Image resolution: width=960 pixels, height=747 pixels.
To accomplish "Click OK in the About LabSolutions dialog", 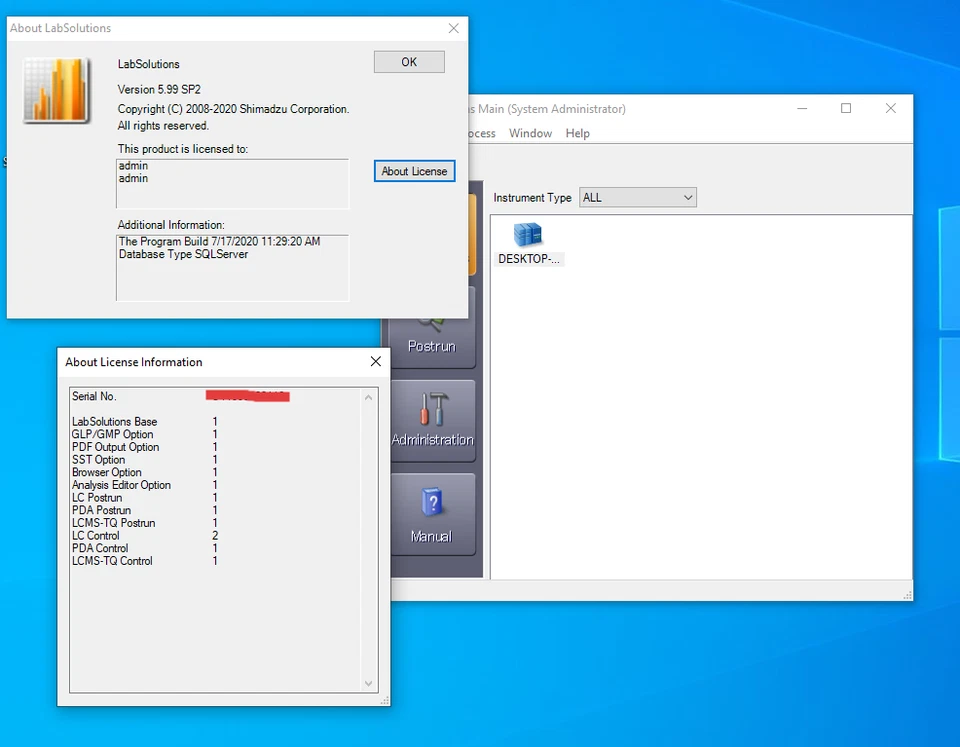I will (x=408, y=61).
